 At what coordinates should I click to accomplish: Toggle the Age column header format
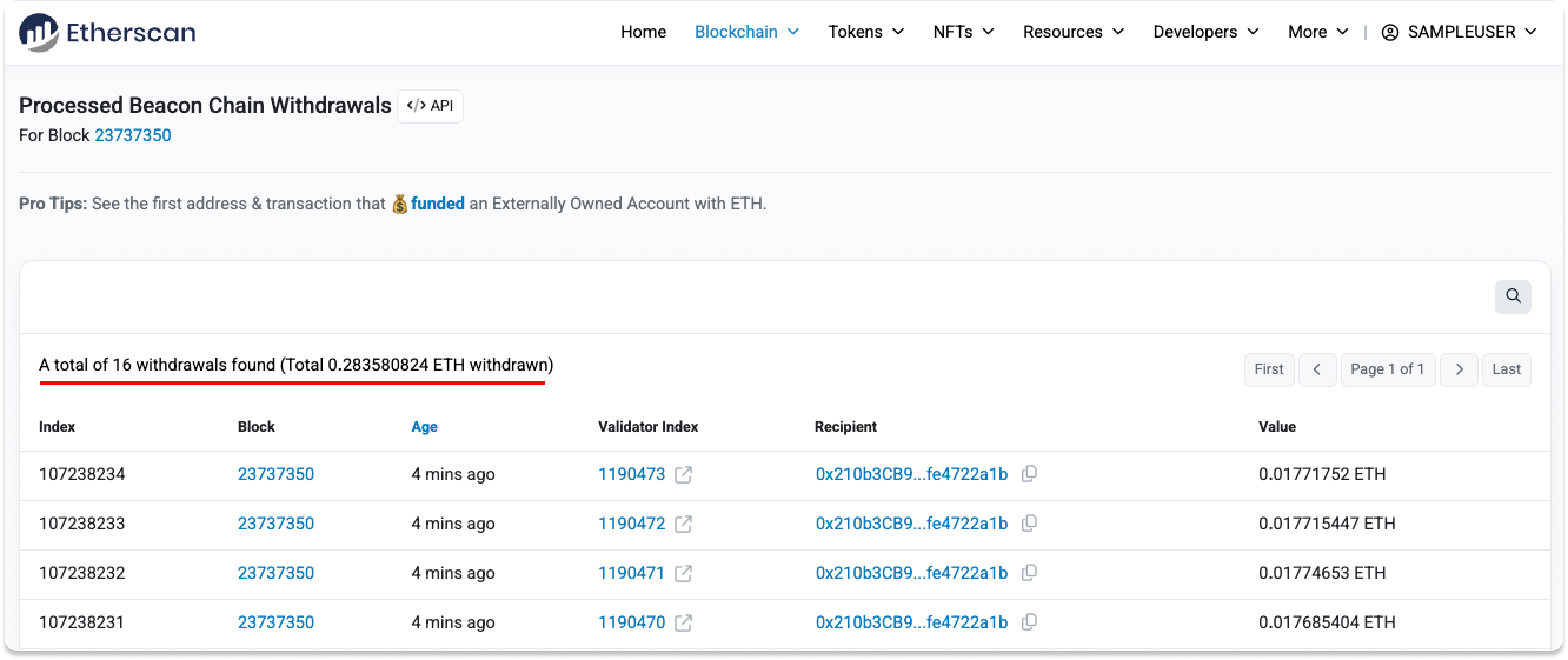pyautogui.click(x=424, y=426)
